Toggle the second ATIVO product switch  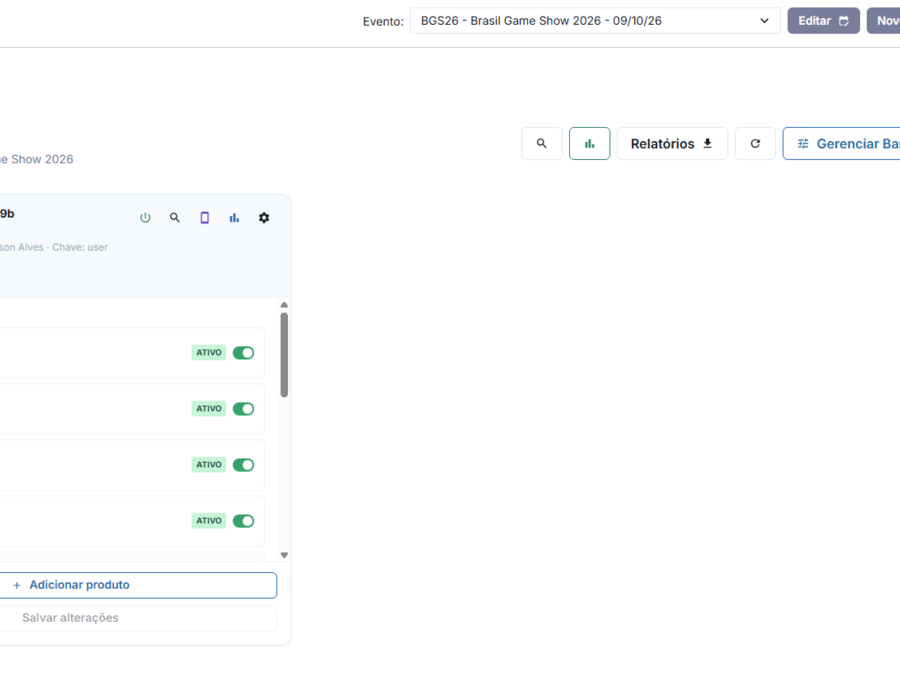tap(243, 409)
